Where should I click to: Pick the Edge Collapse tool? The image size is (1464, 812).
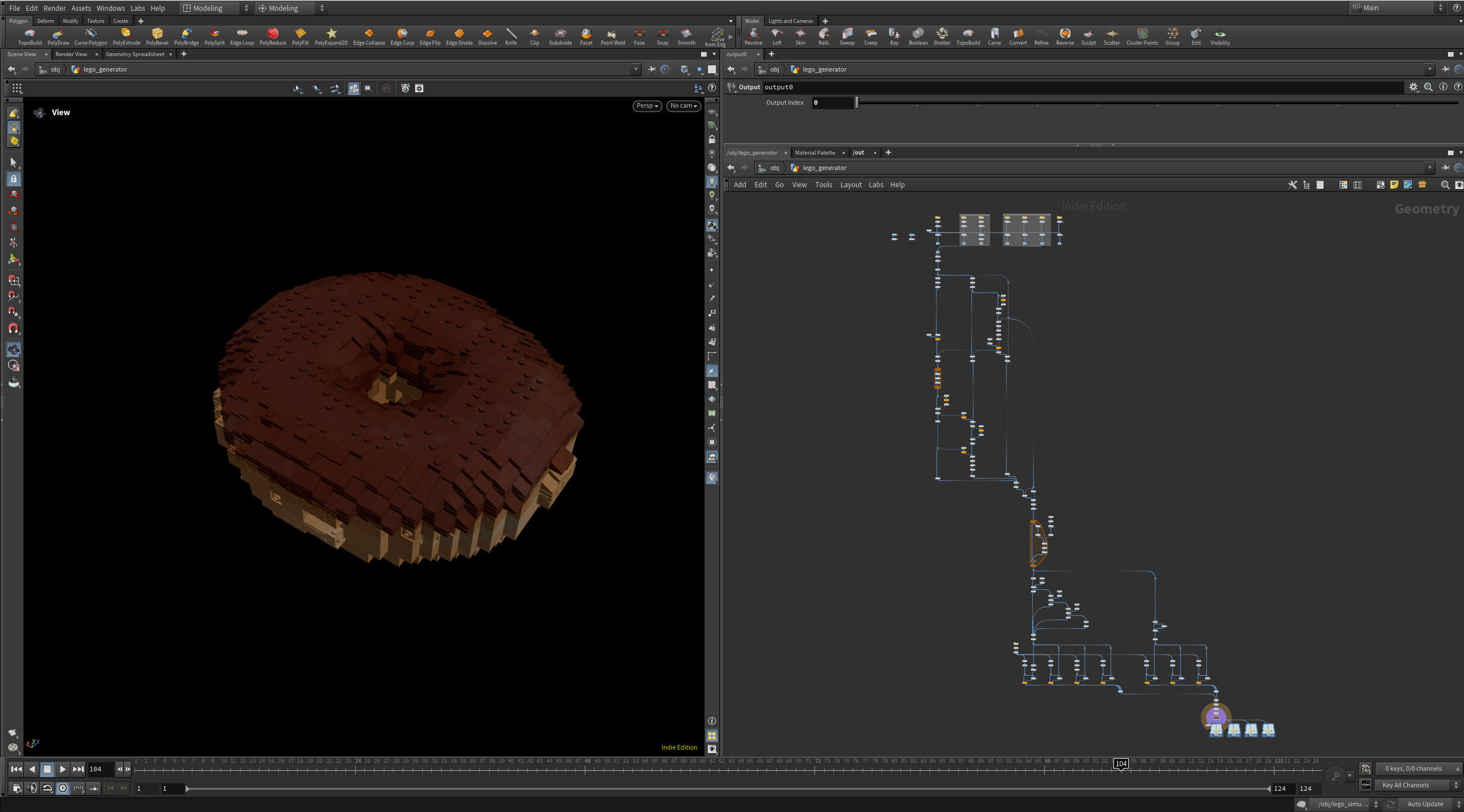[x=369, y=37]
